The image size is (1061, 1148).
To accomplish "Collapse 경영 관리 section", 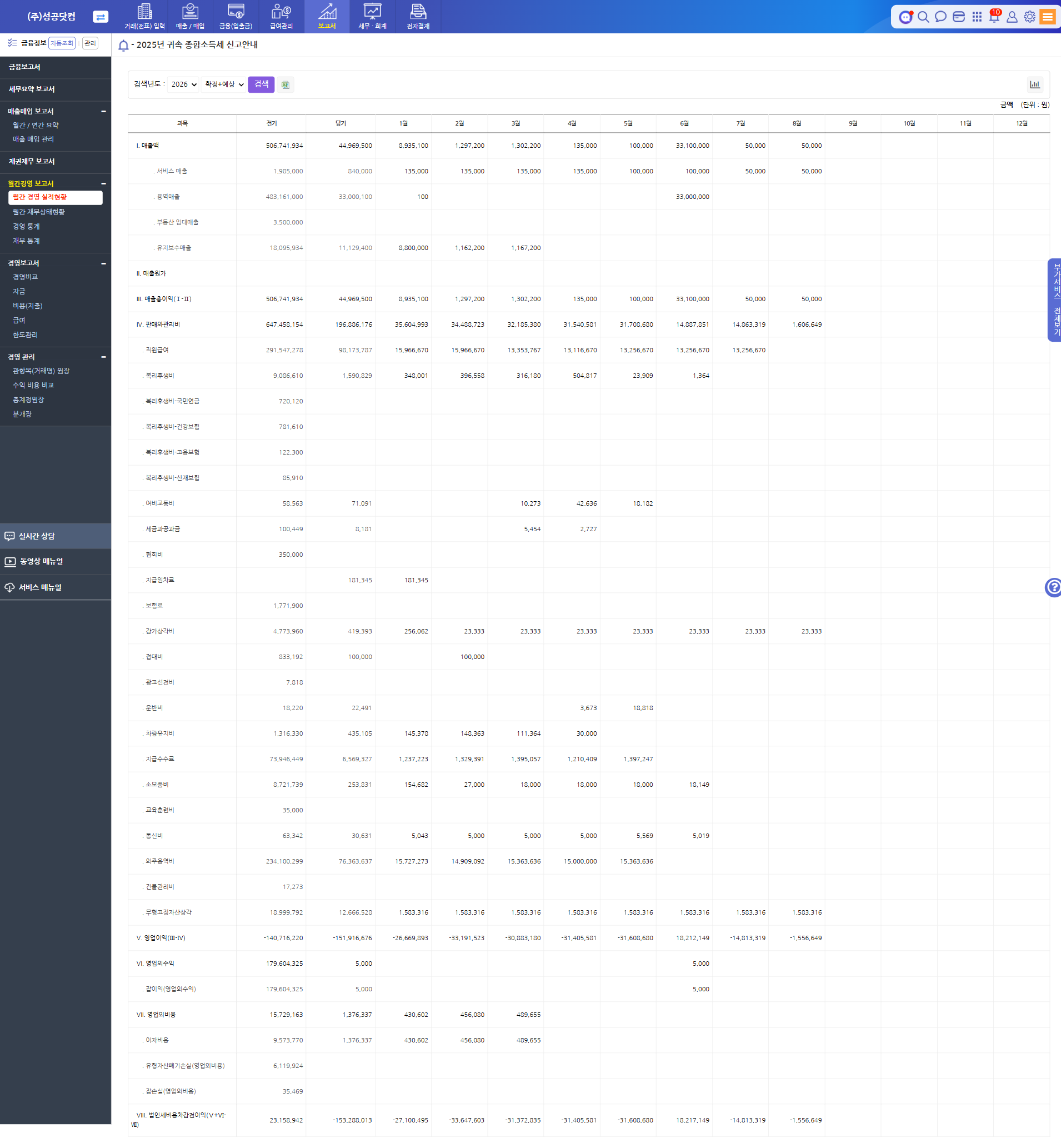I will 103,357.
